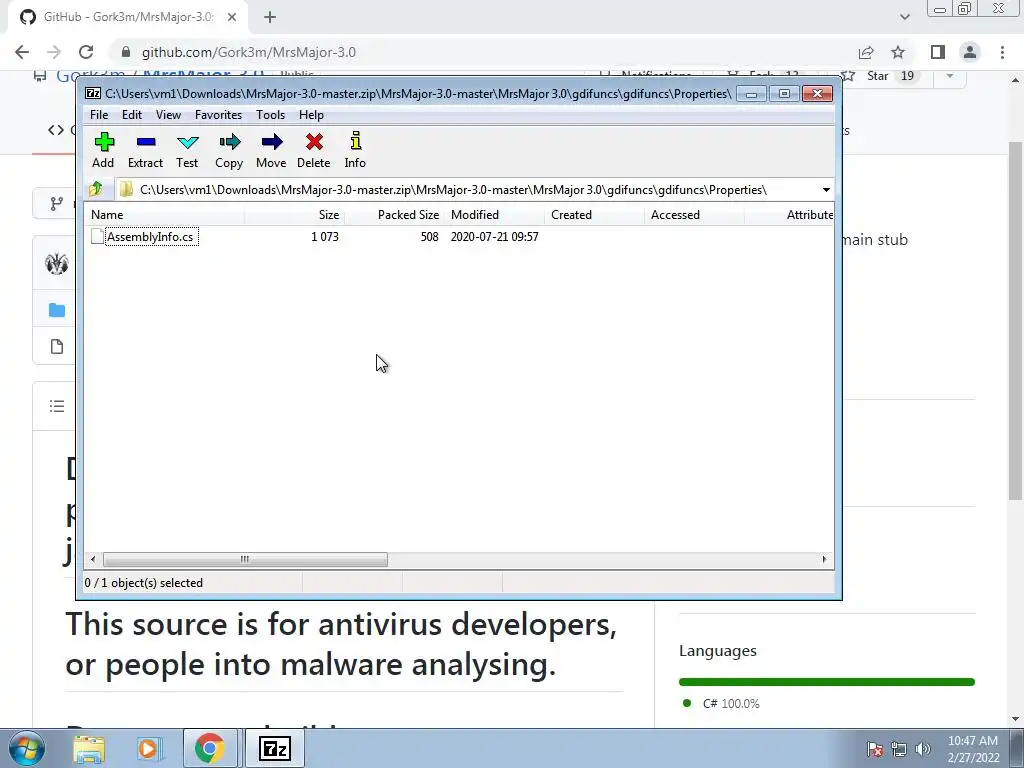Open the Chrome profile avatar
1024x768 pixels.
click(970, 52)
